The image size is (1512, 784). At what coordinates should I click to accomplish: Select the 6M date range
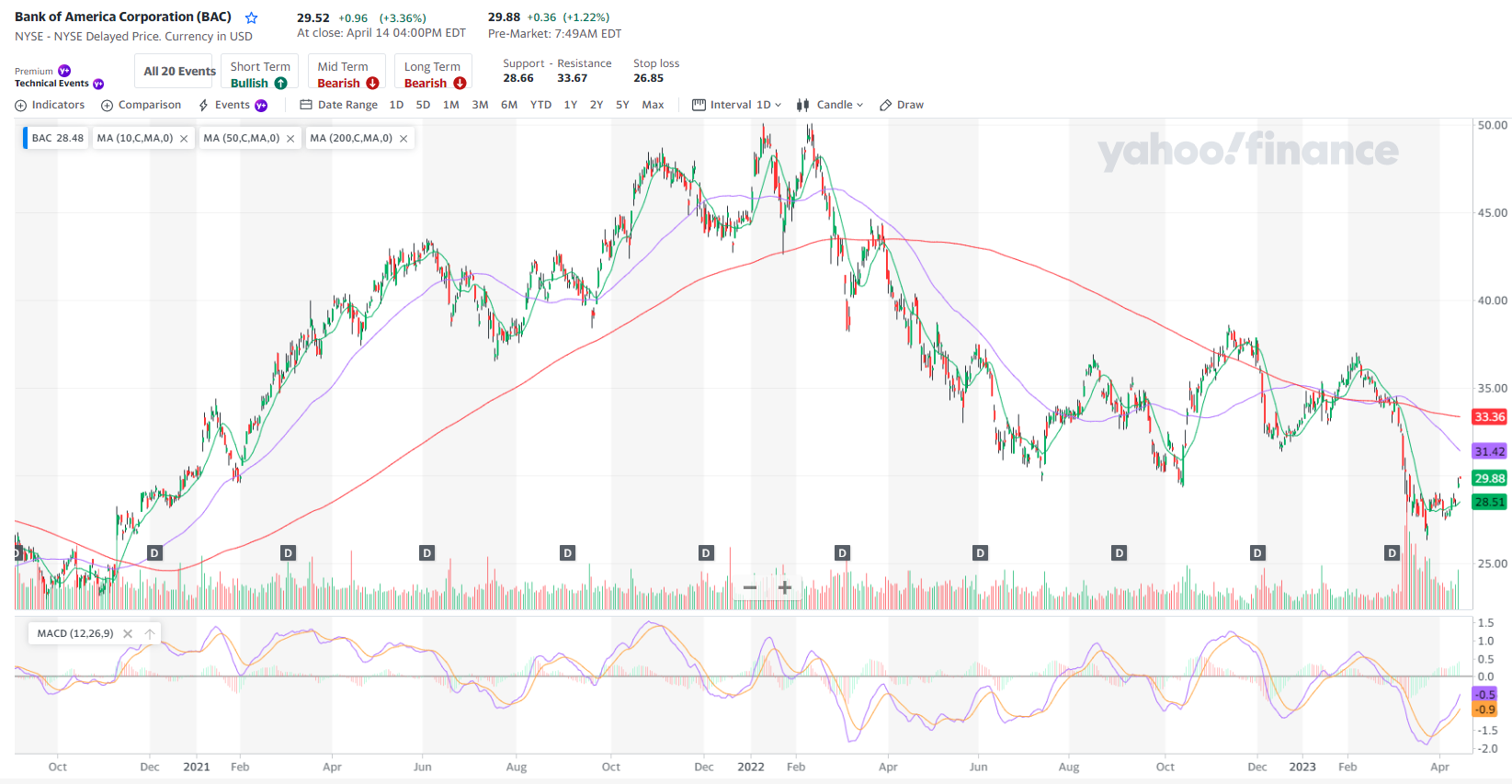[x=509, y=105]
